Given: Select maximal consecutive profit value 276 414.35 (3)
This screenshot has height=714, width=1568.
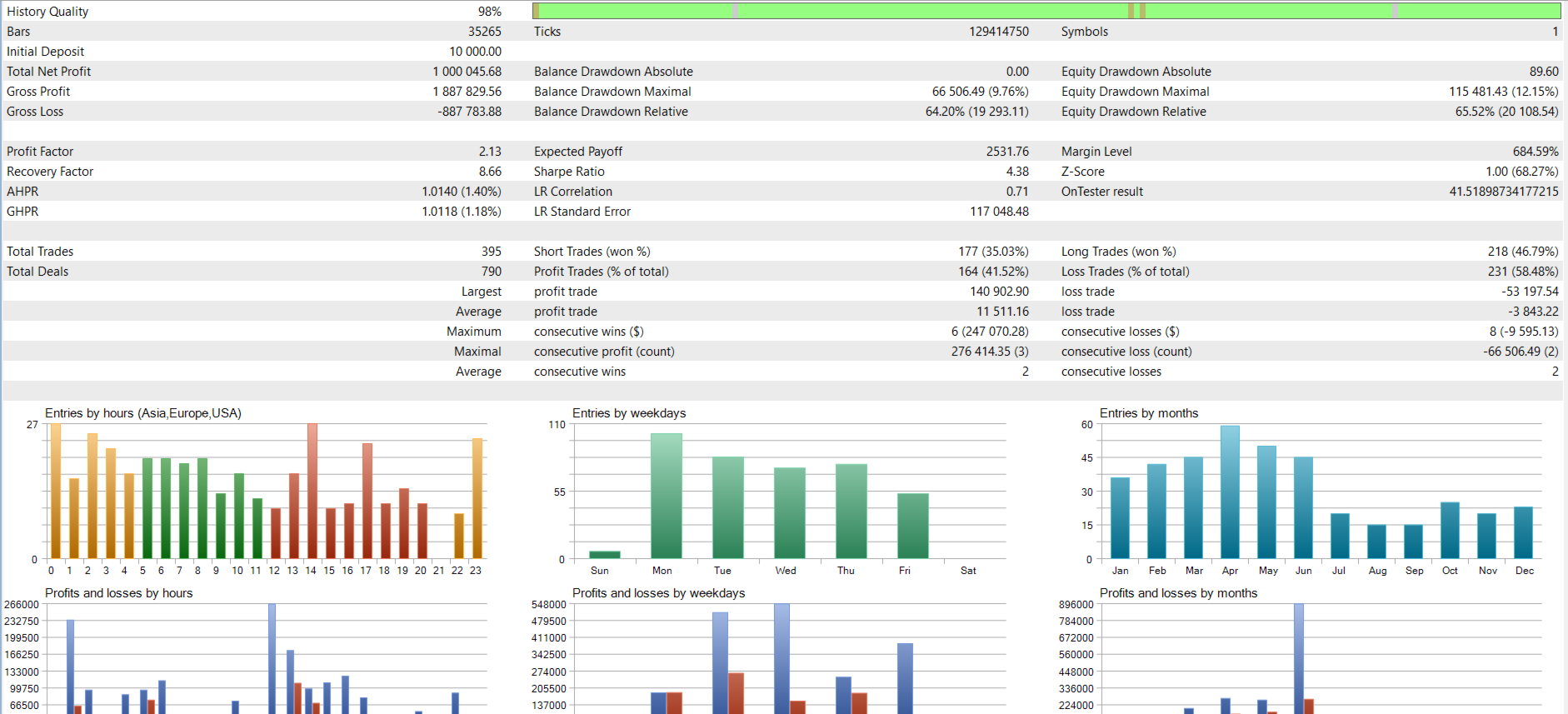Looking at the screenshot, I should pyautogui.click(x=990, y=352).
